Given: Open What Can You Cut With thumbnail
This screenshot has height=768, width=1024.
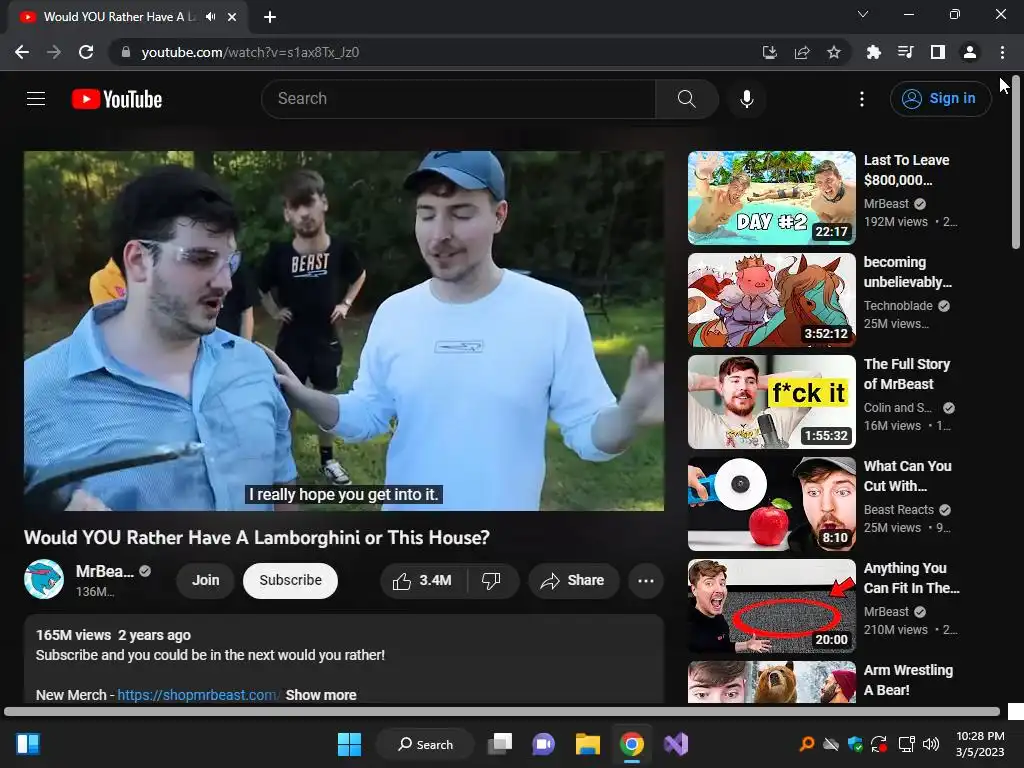Looking at the screenshot, I should (x=771, y=504).
